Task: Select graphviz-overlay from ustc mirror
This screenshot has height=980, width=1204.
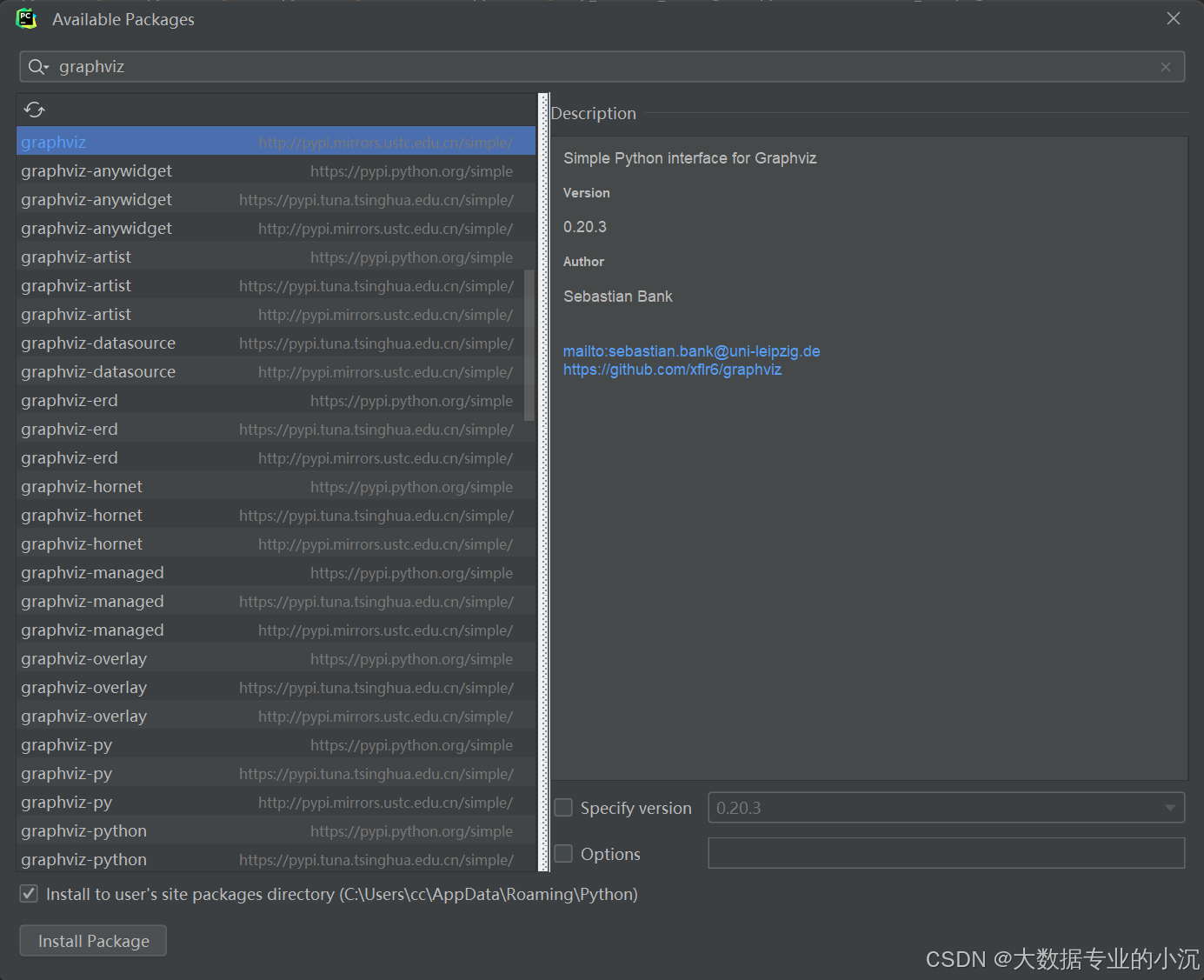Action: coord(276,716)
